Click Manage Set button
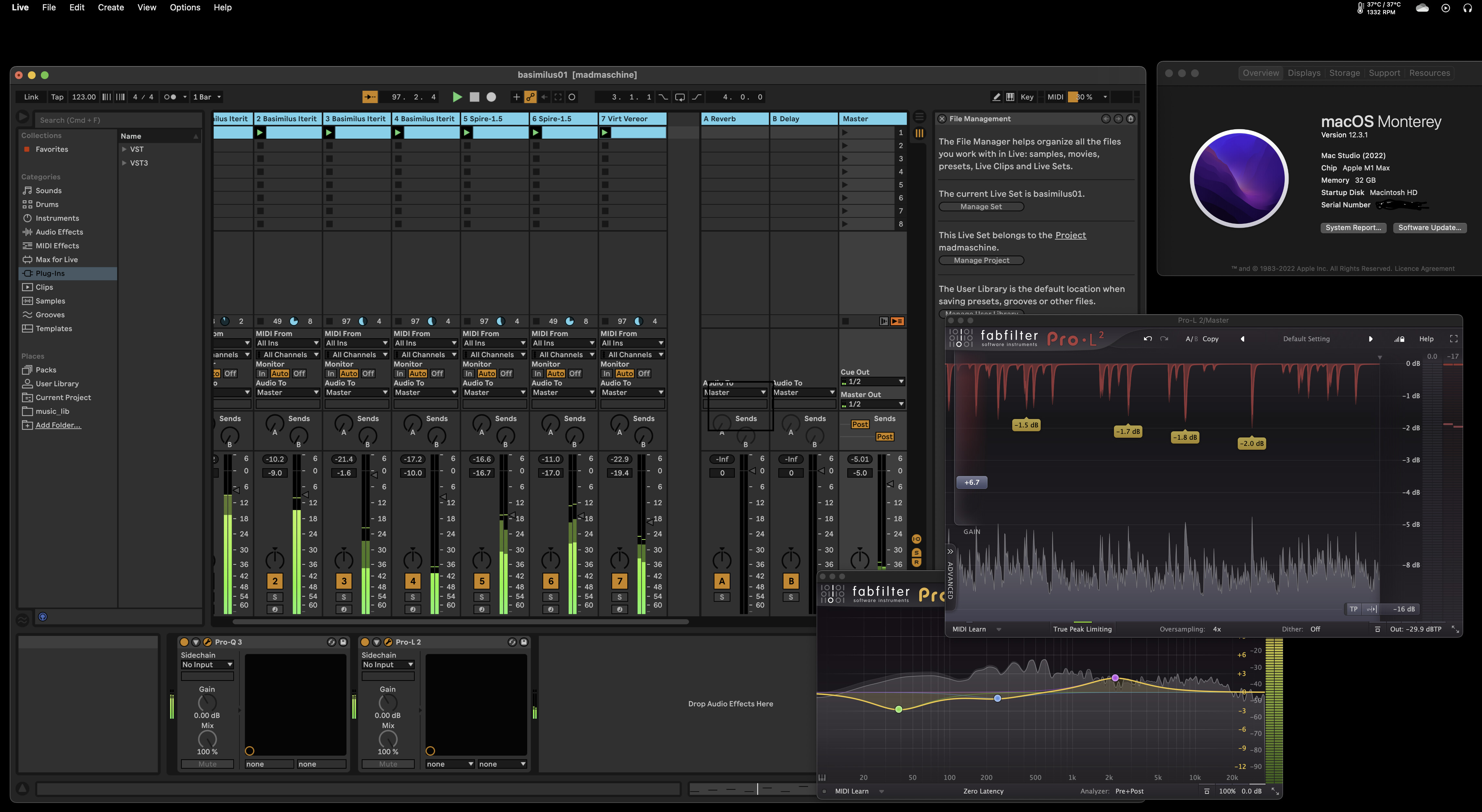 [x=981, y=207]
